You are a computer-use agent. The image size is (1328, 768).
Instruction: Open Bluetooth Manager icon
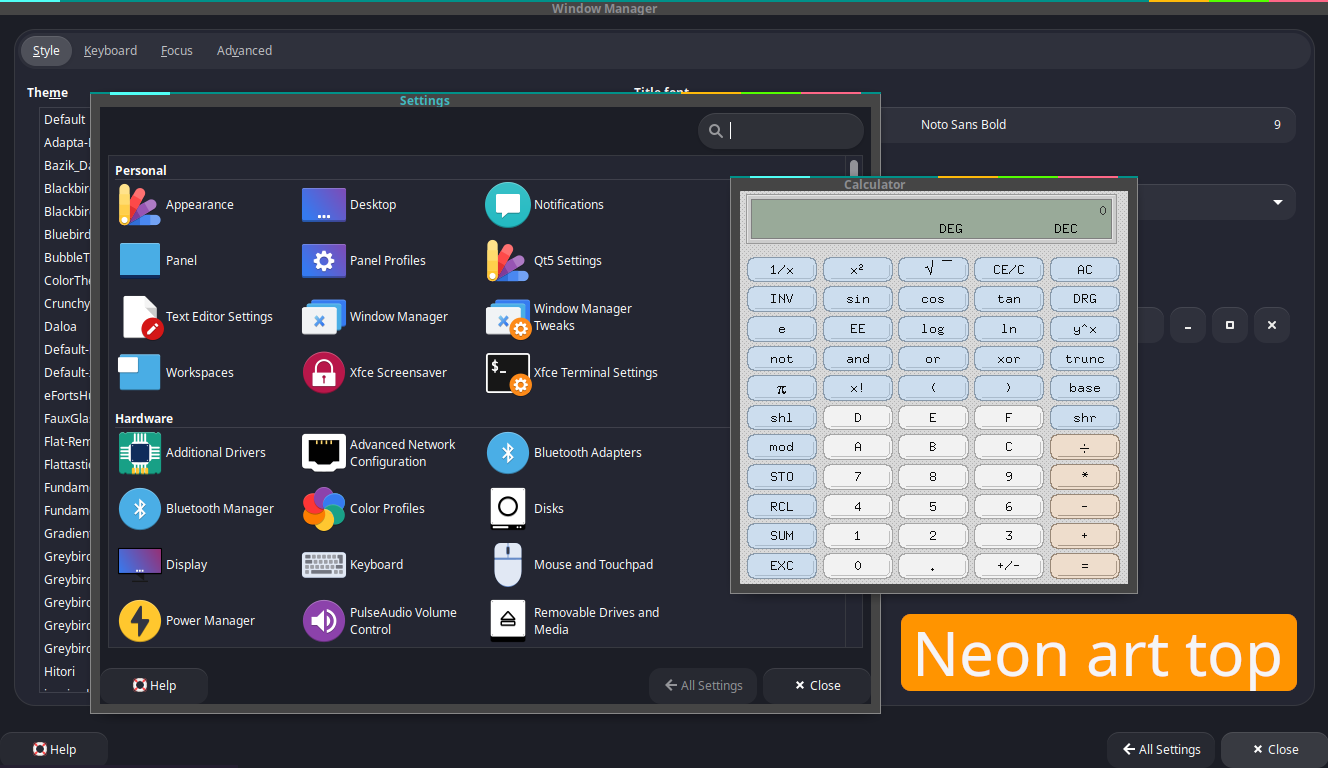tap(140, 509)
